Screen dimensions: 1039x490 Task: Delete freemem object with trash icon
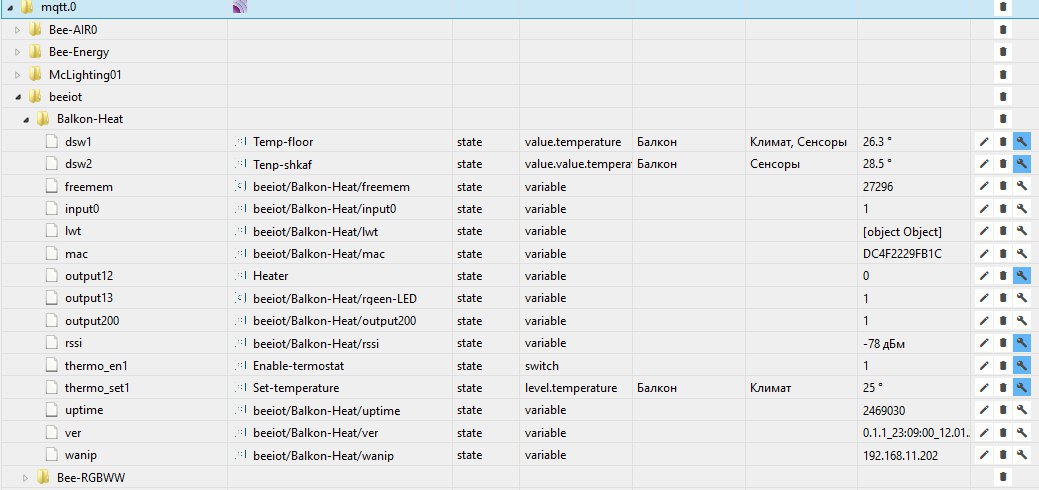point(1003,187)
